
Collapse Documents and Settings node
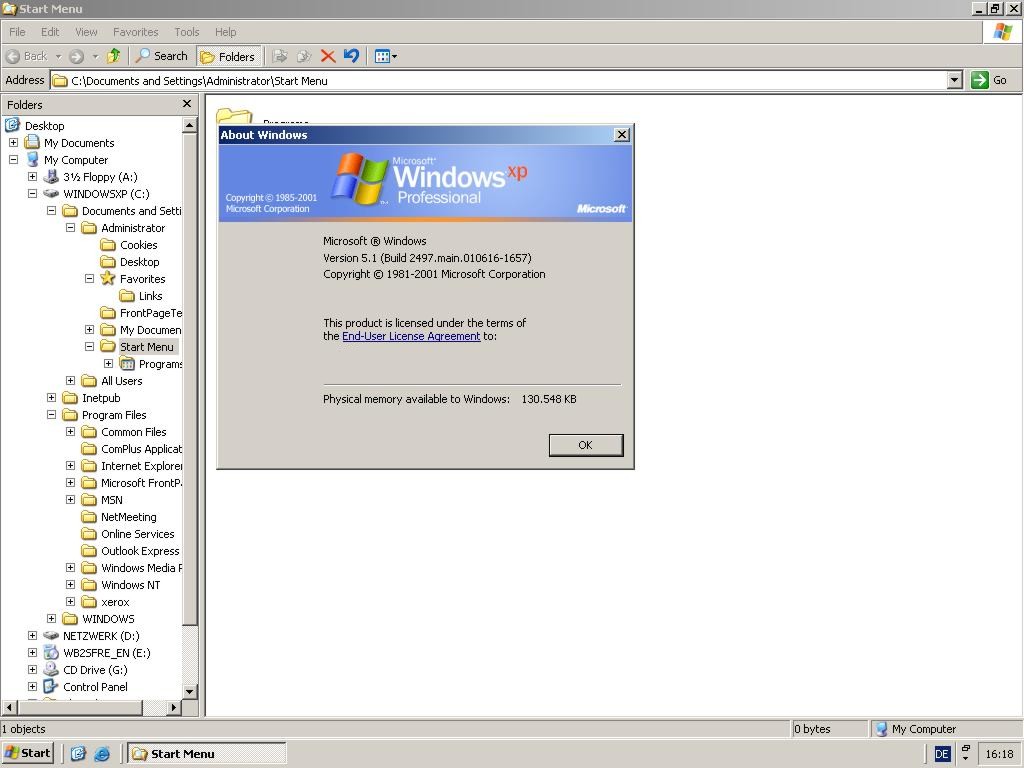pos(51,210)
